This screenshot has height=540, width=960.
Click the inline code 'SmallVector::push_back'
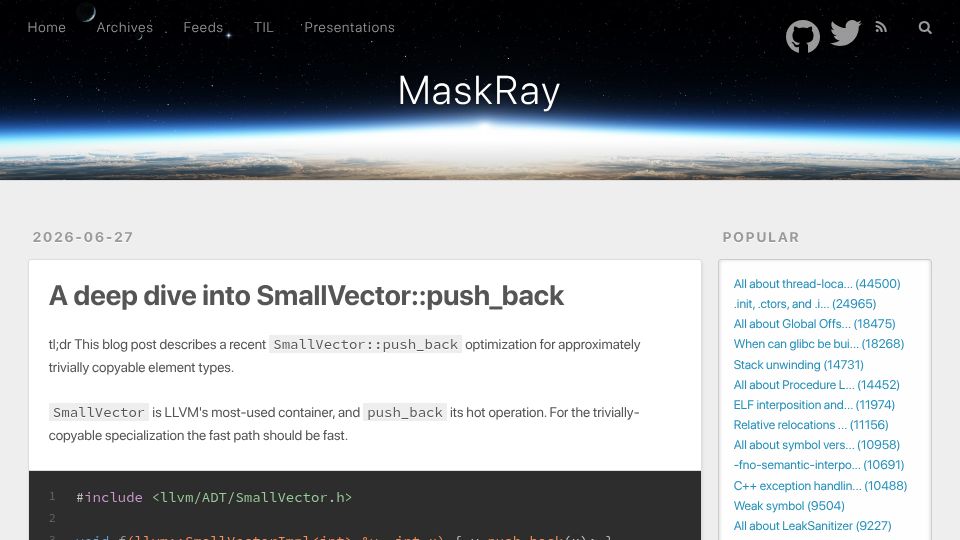pos(366,345)
